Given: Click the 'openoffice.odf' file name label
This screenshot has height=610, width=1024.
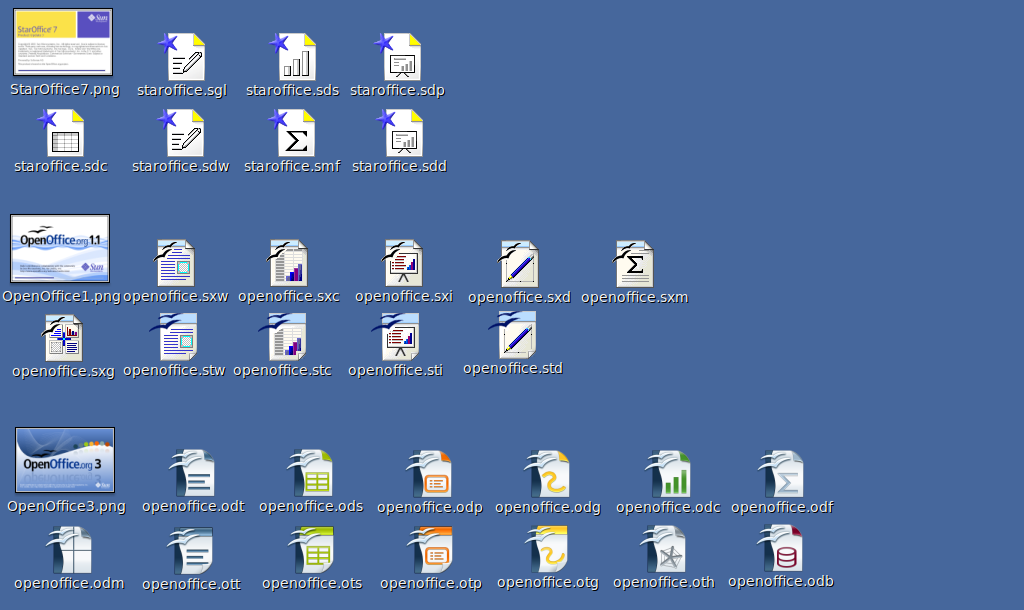Looking at the screenshot, I should [x=782, y=507].
